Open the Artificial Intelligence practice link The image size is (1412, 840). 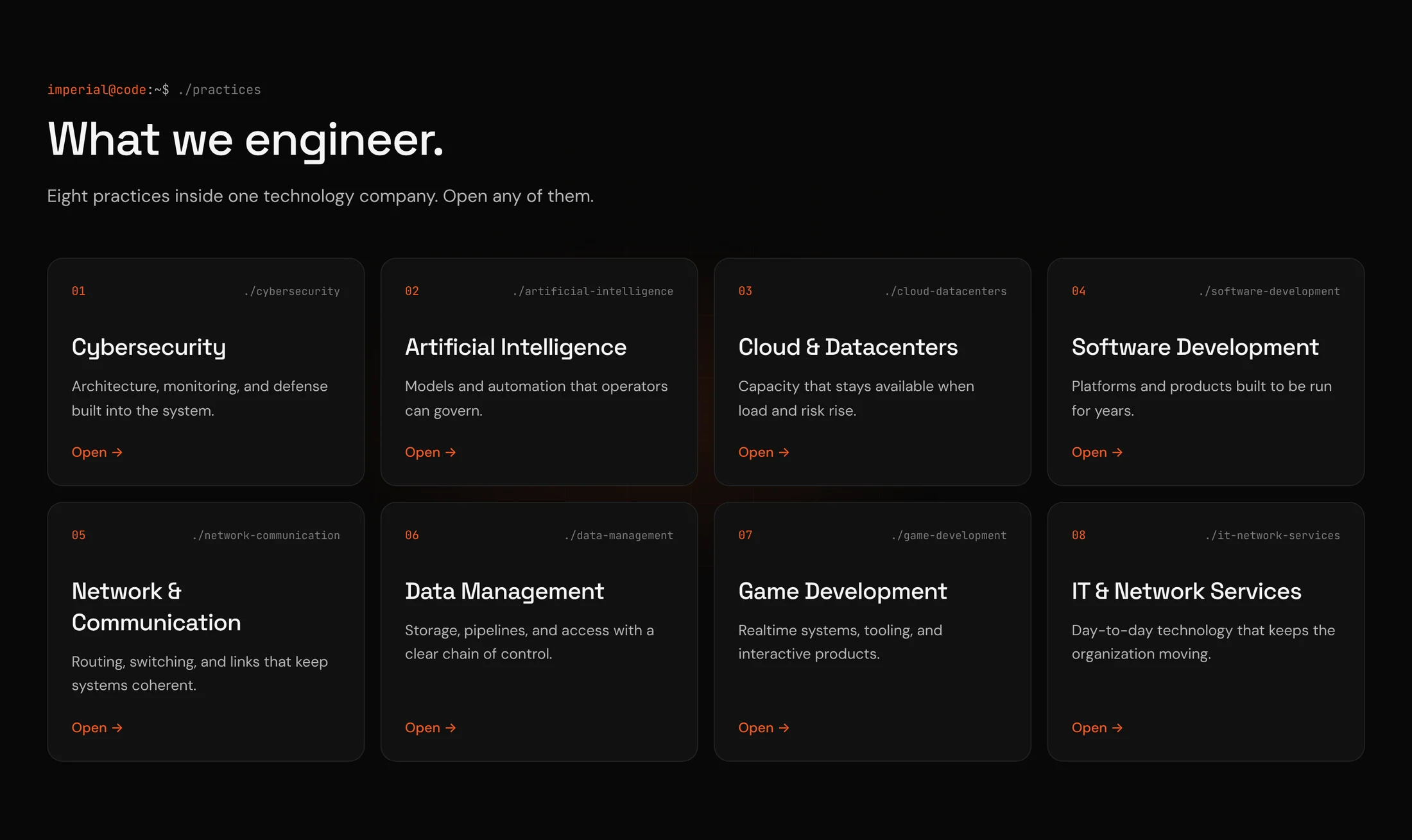(430, 452)
